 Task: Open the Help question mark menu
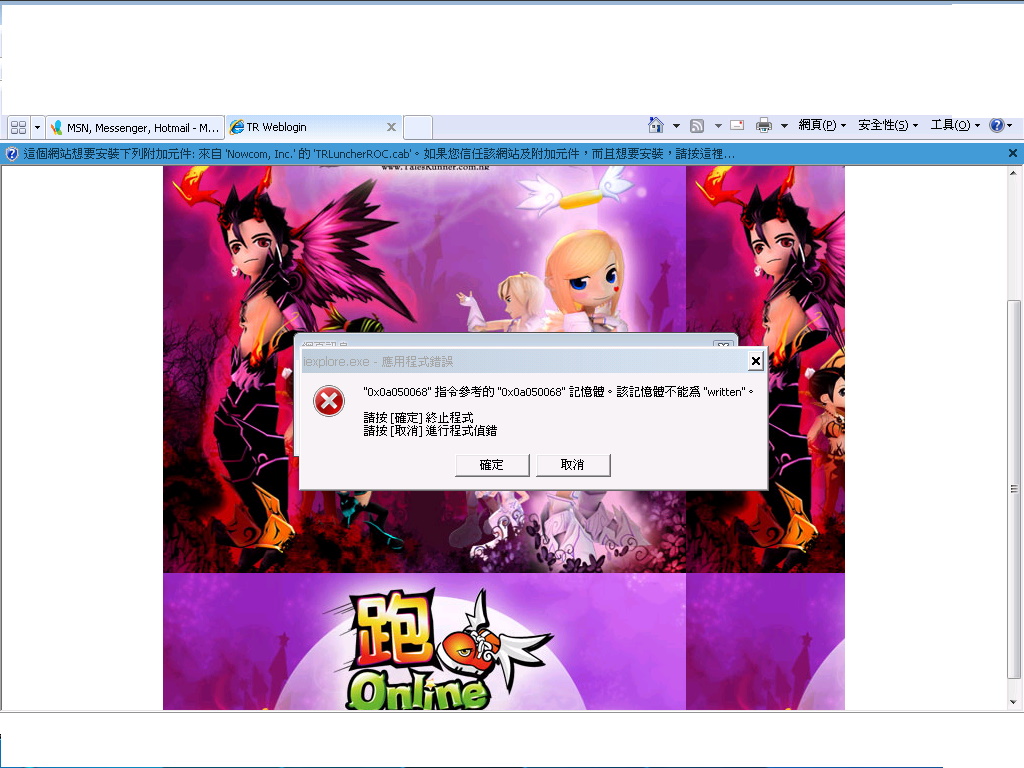[x=1000, y=125]
